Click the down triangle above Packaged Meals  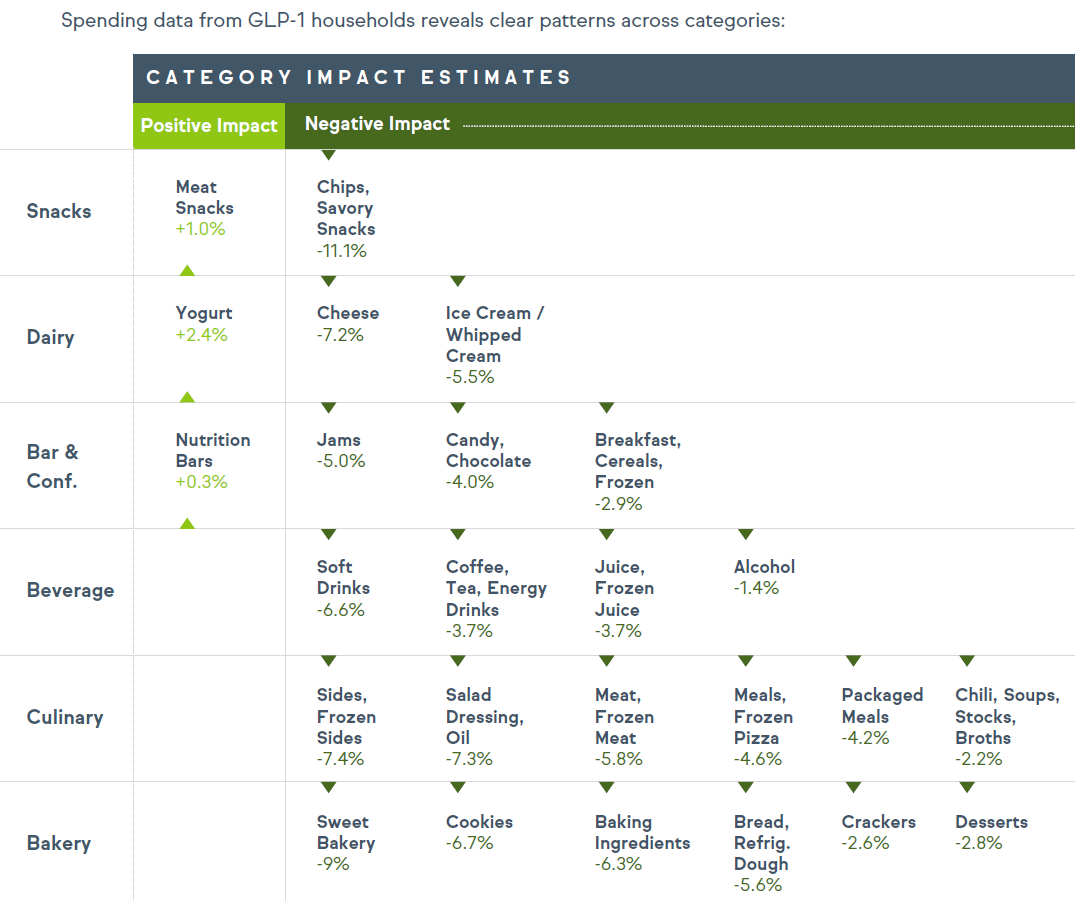click(853, 662)
